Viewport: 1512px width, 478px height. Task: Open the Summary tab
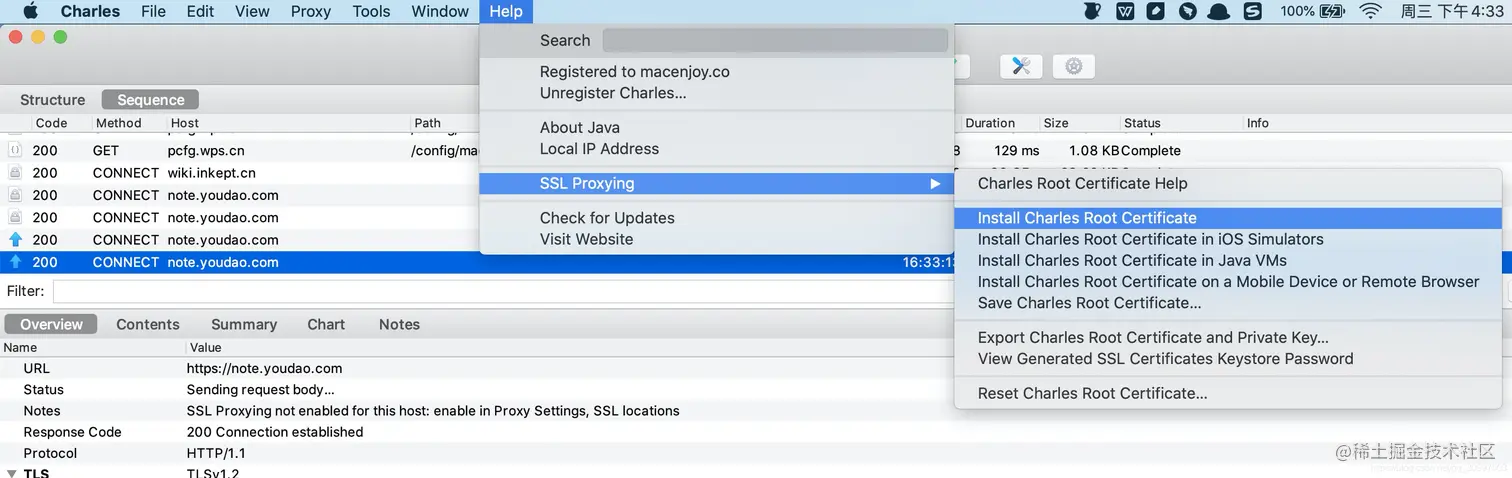pos(244,324)
